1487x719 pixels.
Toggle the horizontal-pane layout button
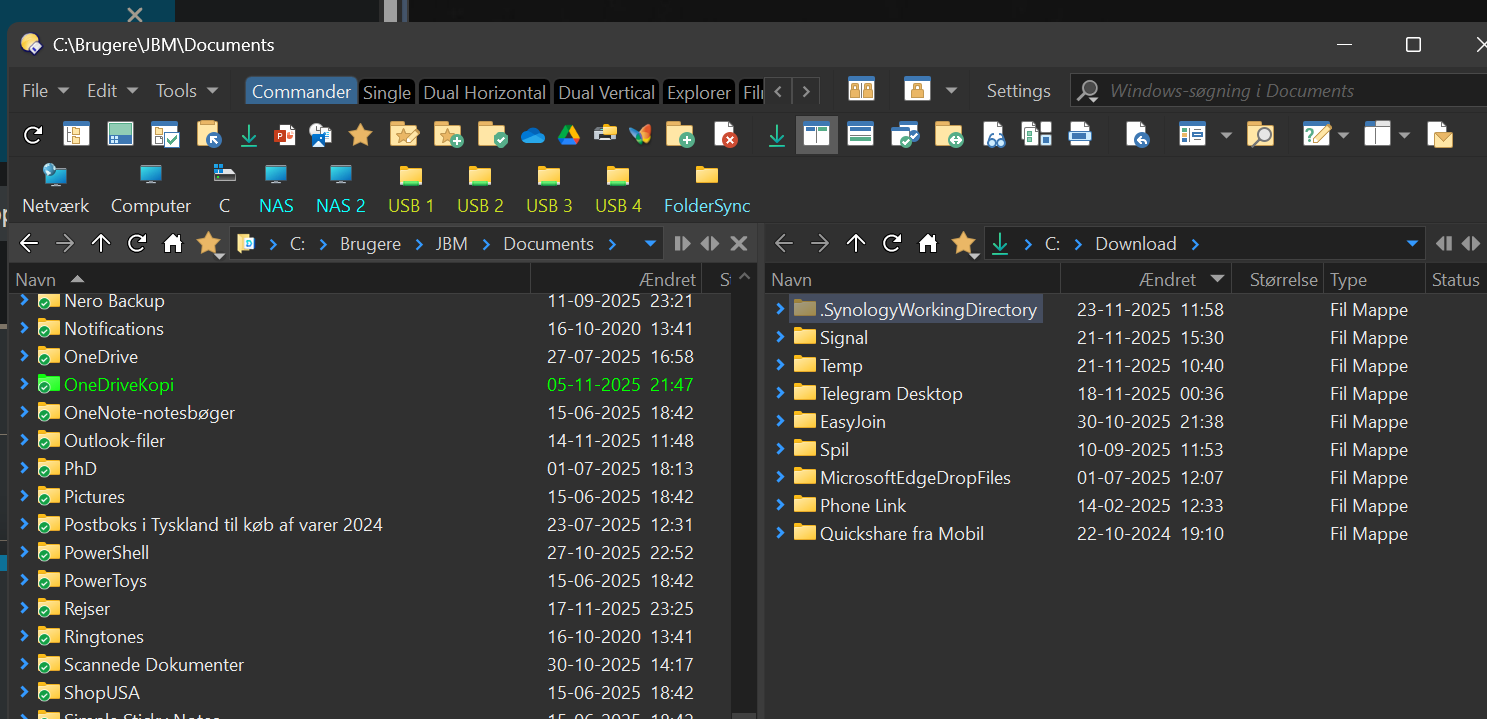860,135
